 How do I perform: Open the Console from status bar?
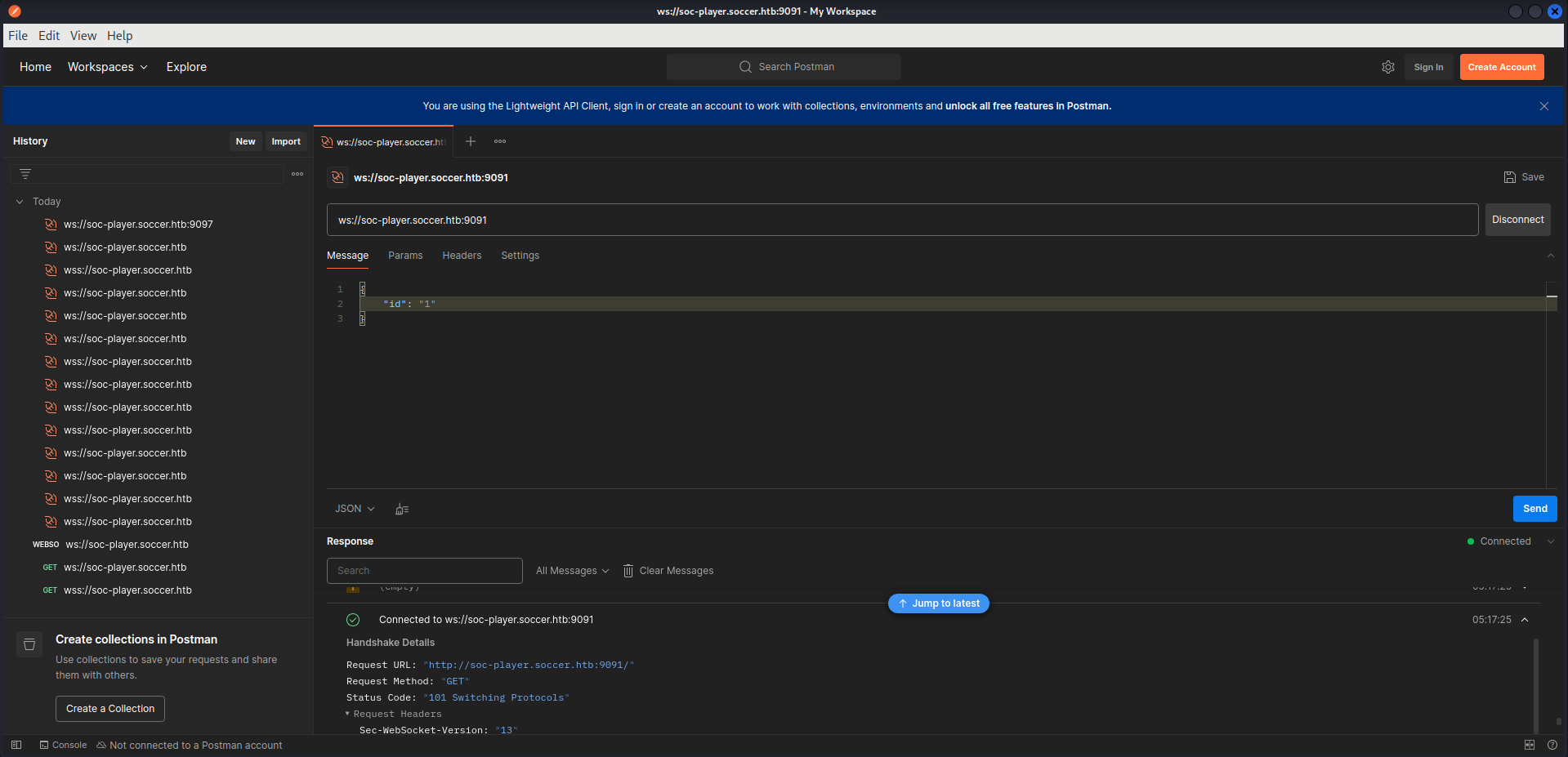click(63, 745)
